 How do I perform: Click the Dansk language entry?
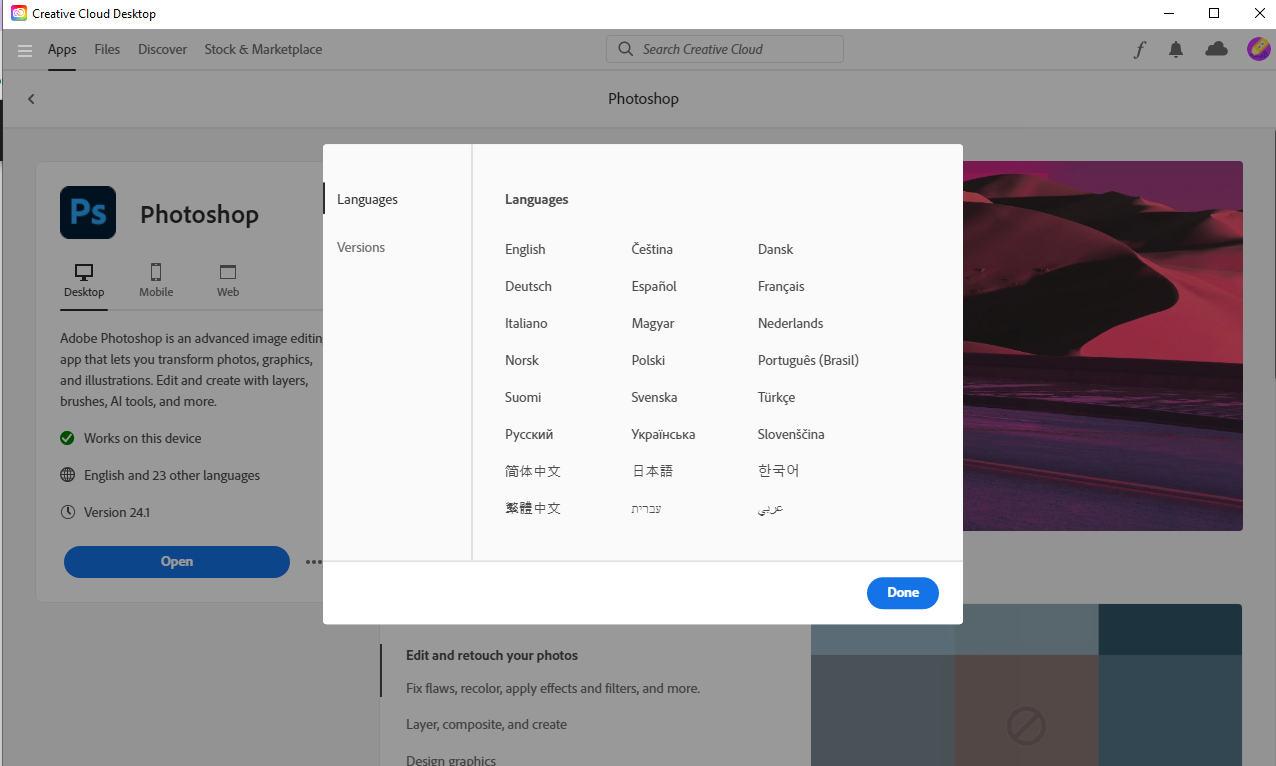pyautogui.click(x=775, y=249)
